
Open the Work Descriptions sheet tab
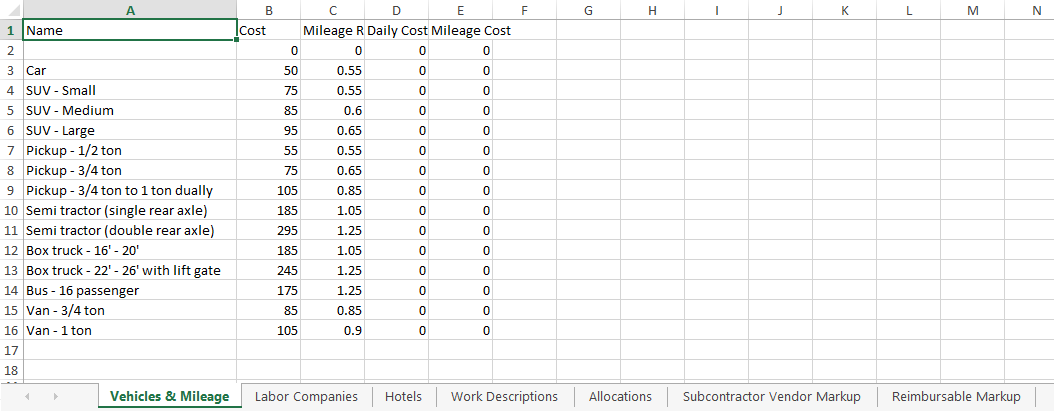(504, 396)
